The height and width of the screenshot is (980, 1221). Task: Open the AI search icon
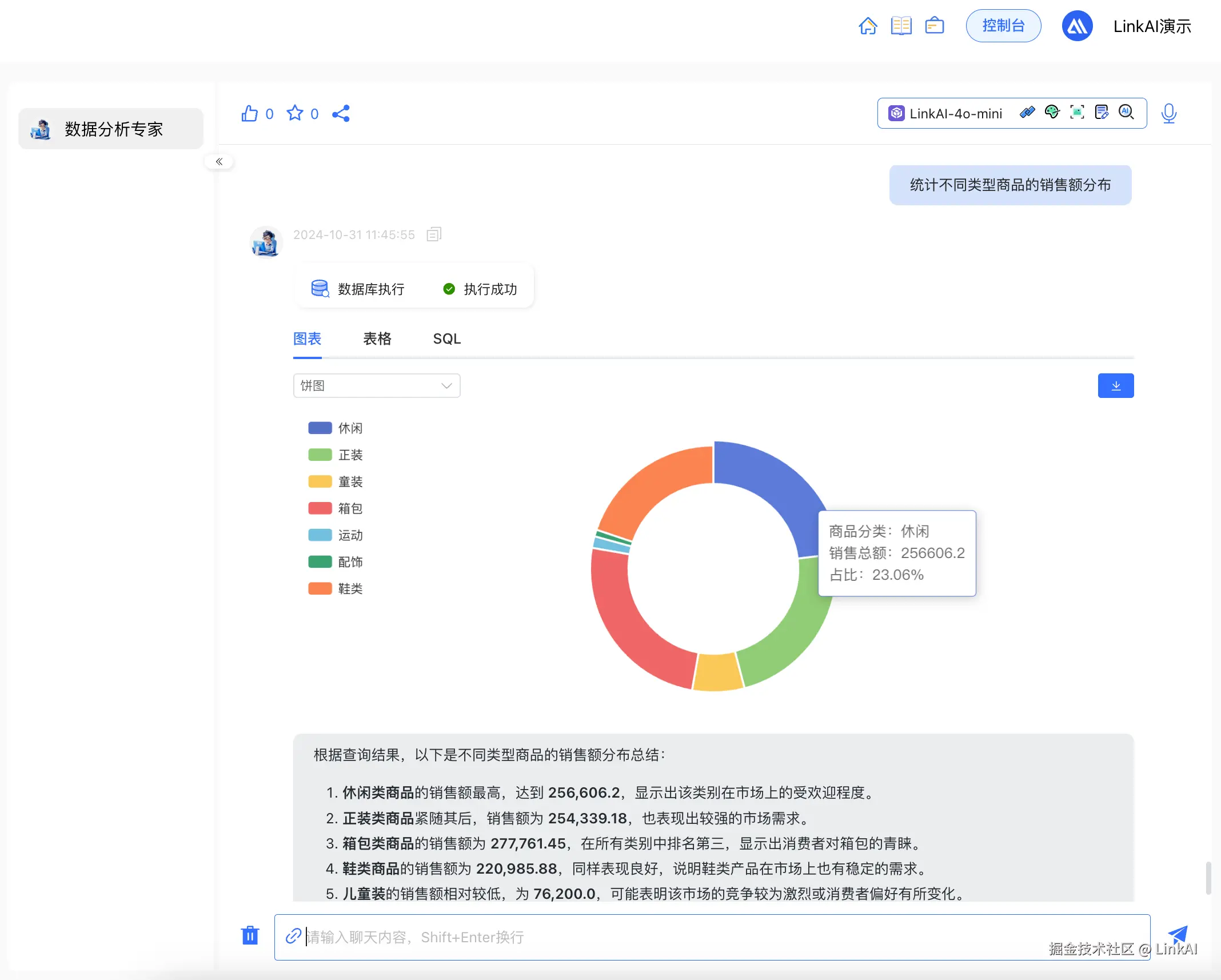(1126, 112)
